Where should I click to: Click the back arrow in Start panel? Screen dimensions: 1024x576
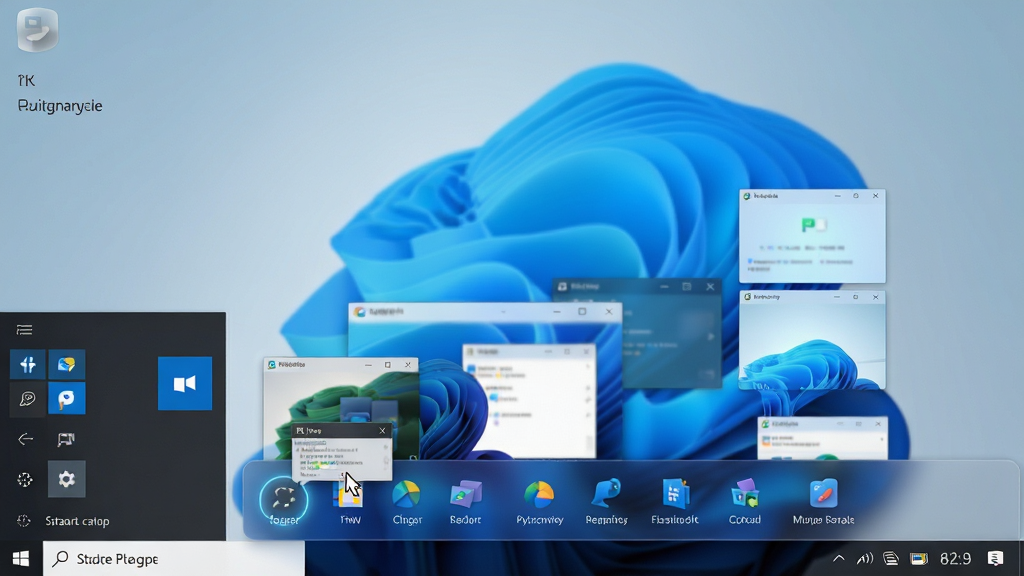click(x=25, y=439)
